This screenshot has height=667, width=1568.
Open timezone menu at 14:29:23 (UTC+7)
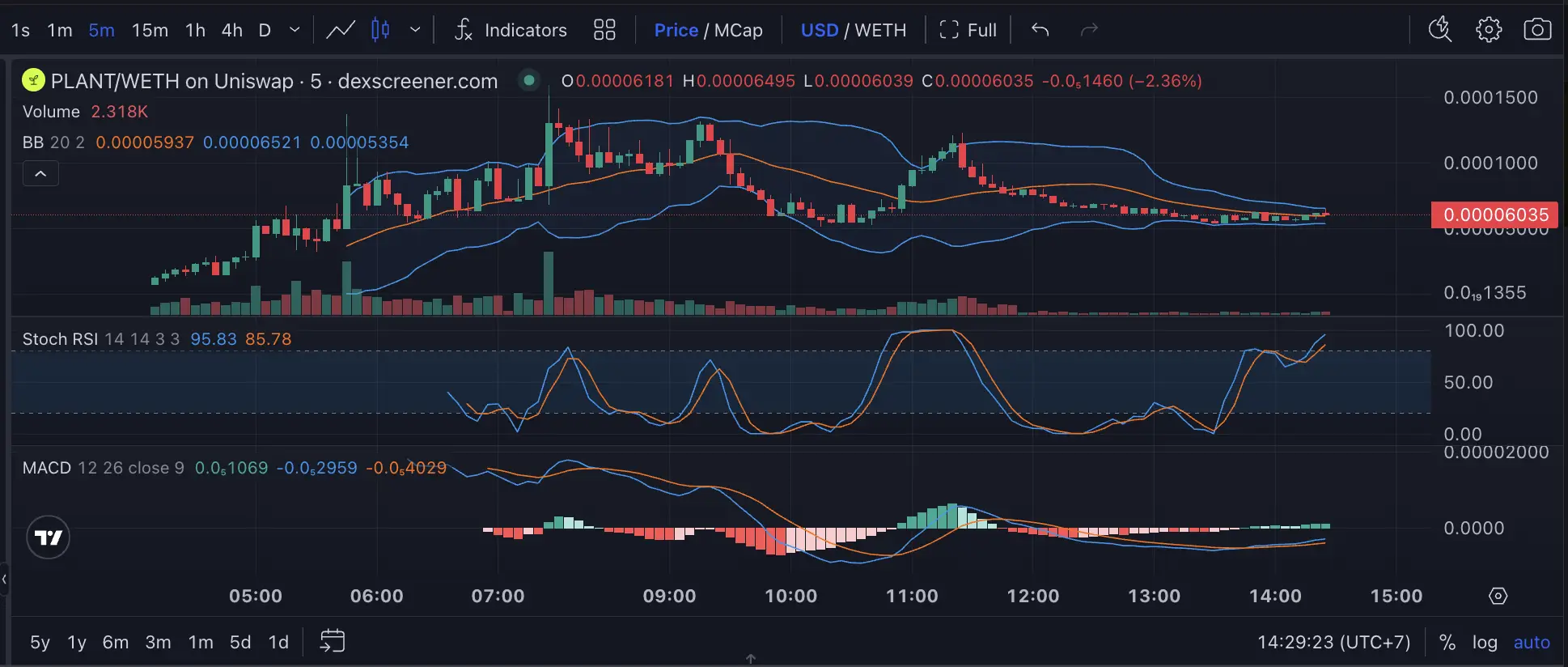pyautogui.click(x=1333, y=642)
